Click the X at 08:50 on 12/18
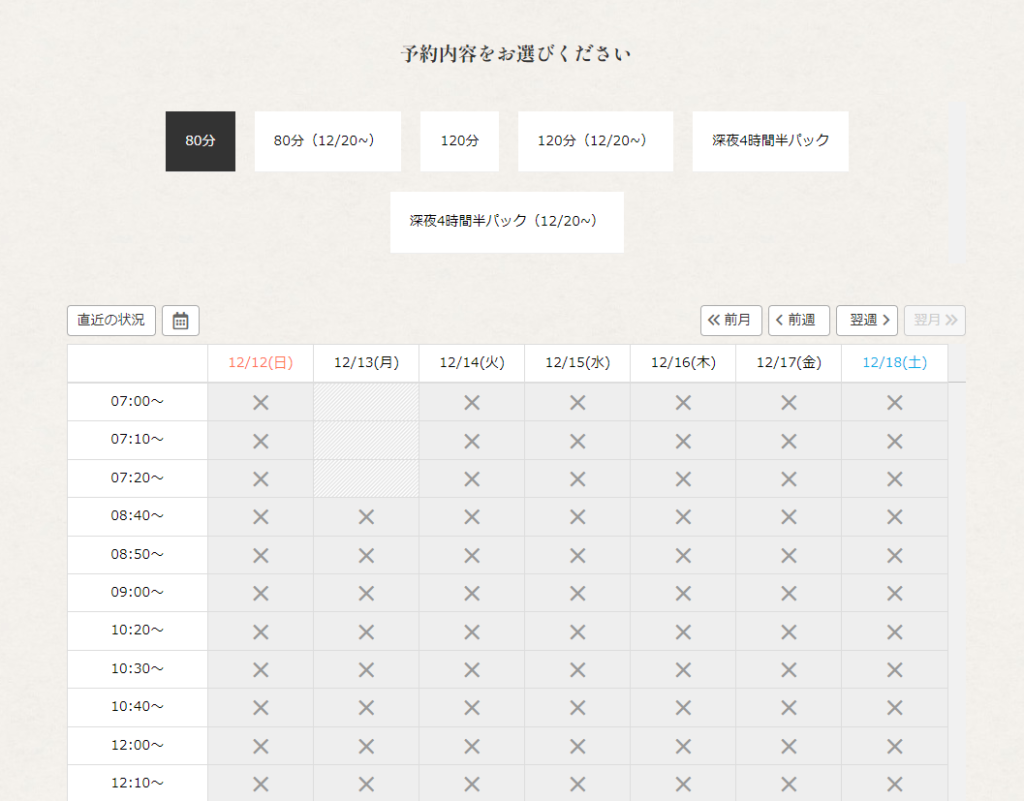This screenshot has height=801, width=1024. pos(895,556)
